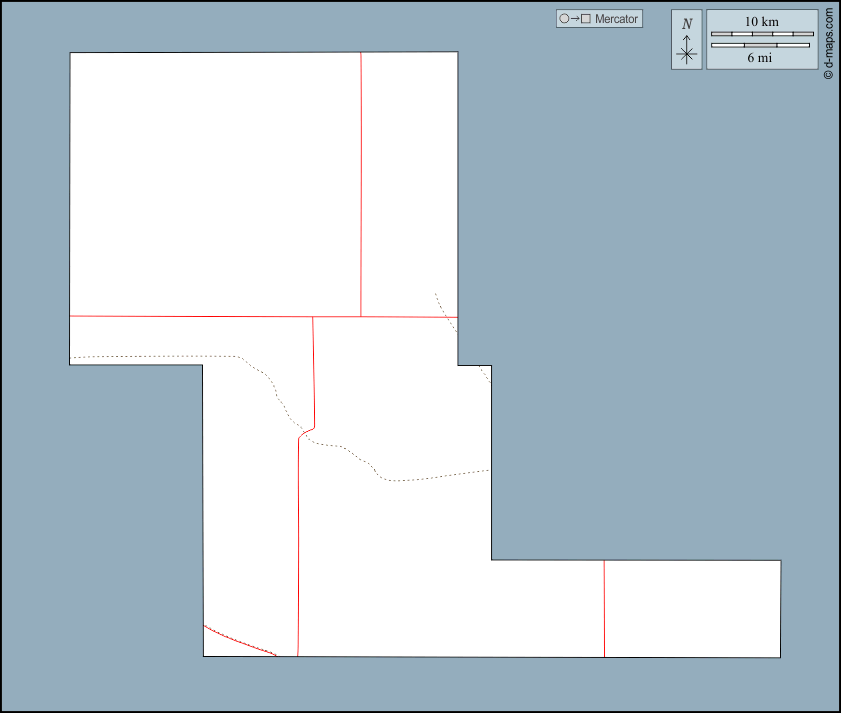
Task: Click the square symbol in the projection badge
Action: click(x=586, y=19)
